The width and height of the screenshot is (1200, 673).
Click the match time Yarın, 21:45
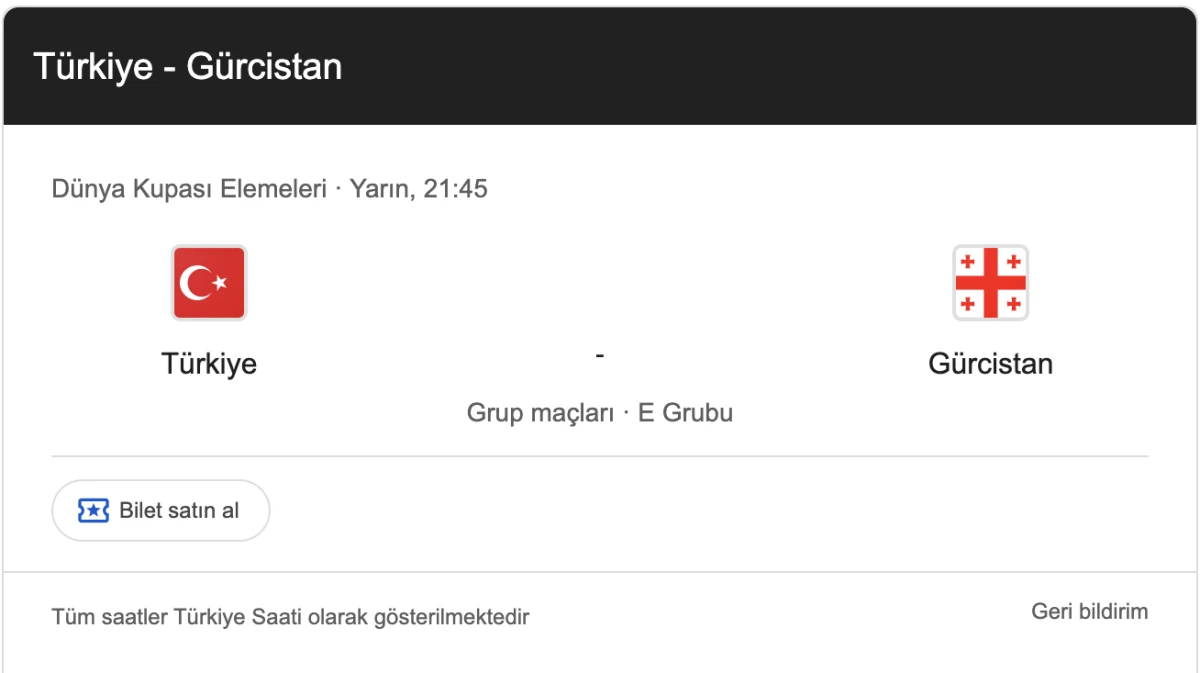(418, 188)
